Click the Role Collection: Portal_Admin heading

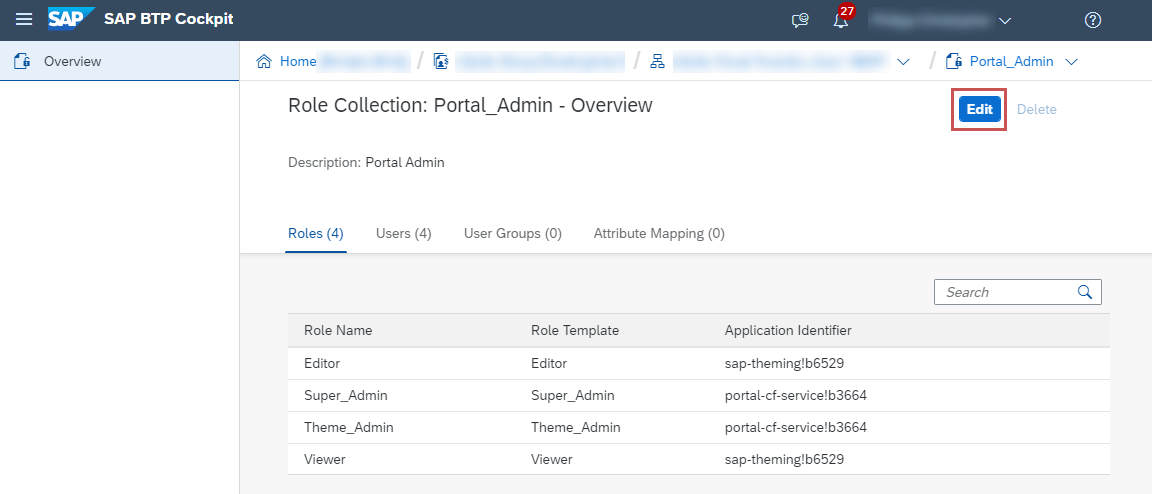pyautogui.click(x=470, y=105)
